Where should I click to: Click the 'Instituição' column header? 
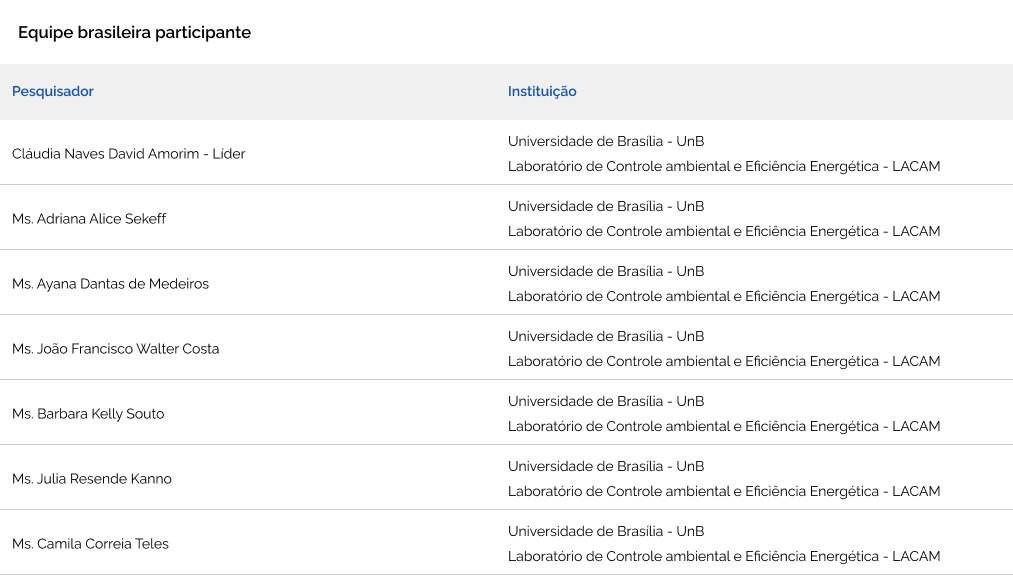[x=542, y=92]
